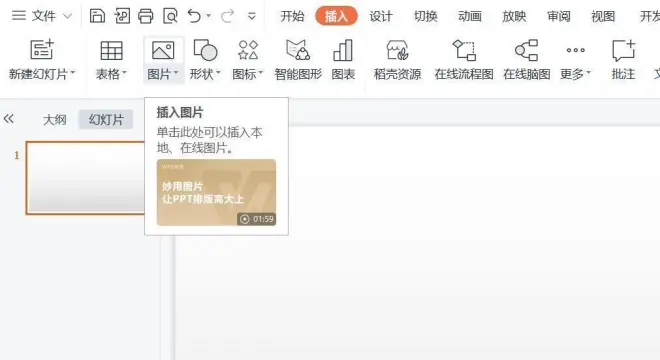Screen dimensions: 660x360
Task: Expand quick access toolbar customize arrow
Action: point(252,16)
